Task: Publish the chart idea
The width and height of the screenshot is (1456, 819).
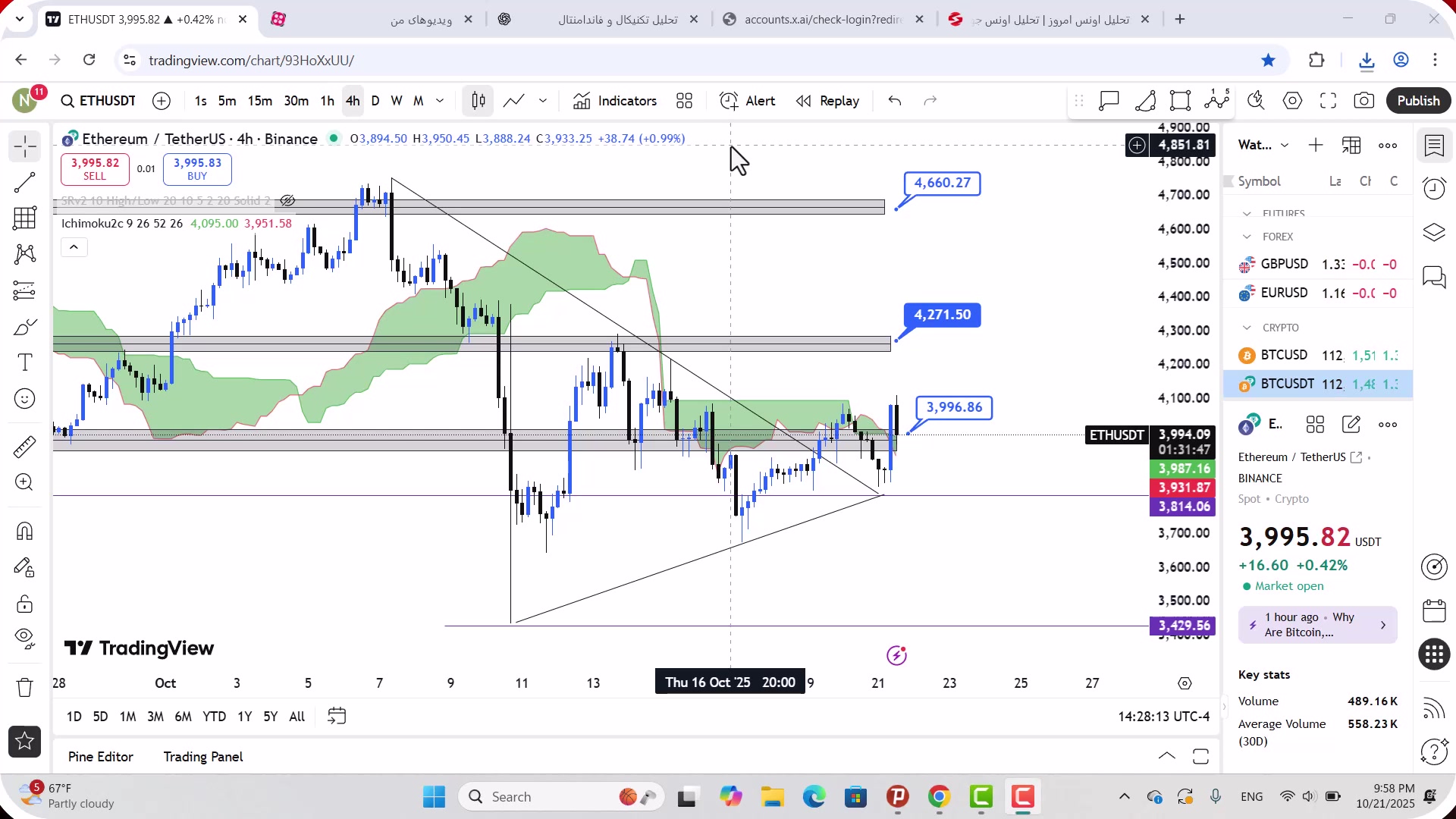Action: pyautogui.click(x=1418, y=101)
